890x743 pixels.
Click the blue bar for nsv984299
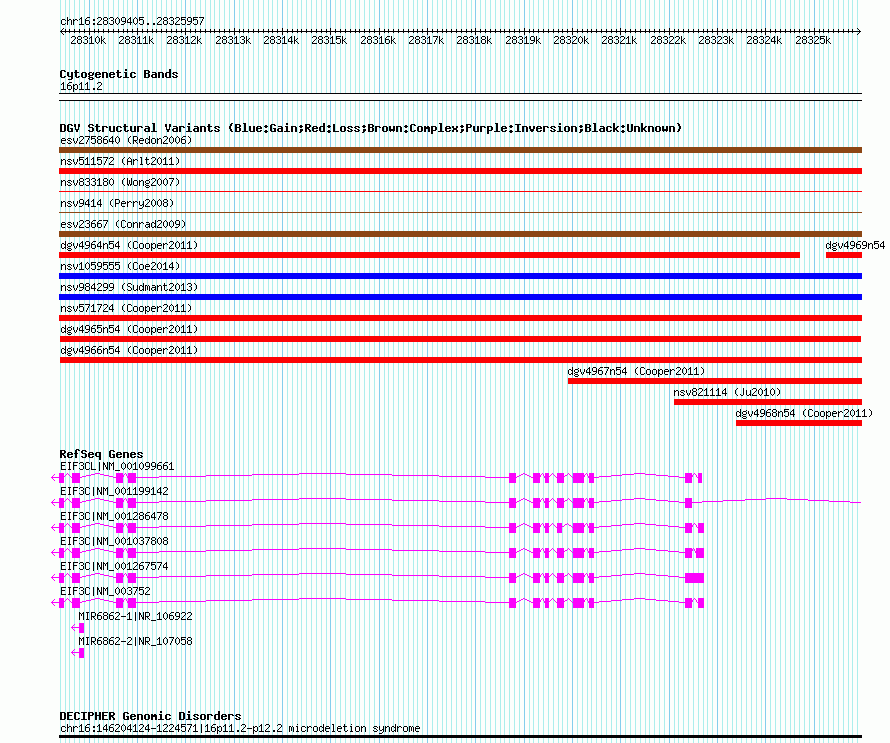[460, 297]
